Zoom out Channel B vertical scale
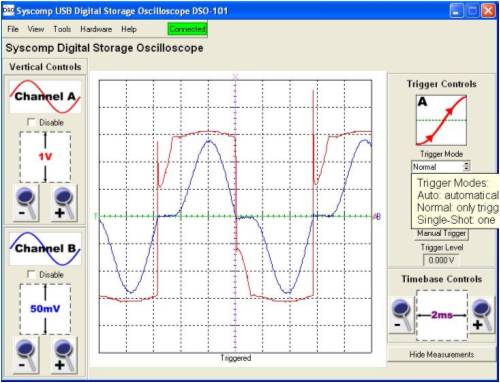Viewport: 500px width, 383px height. (26, 355)
